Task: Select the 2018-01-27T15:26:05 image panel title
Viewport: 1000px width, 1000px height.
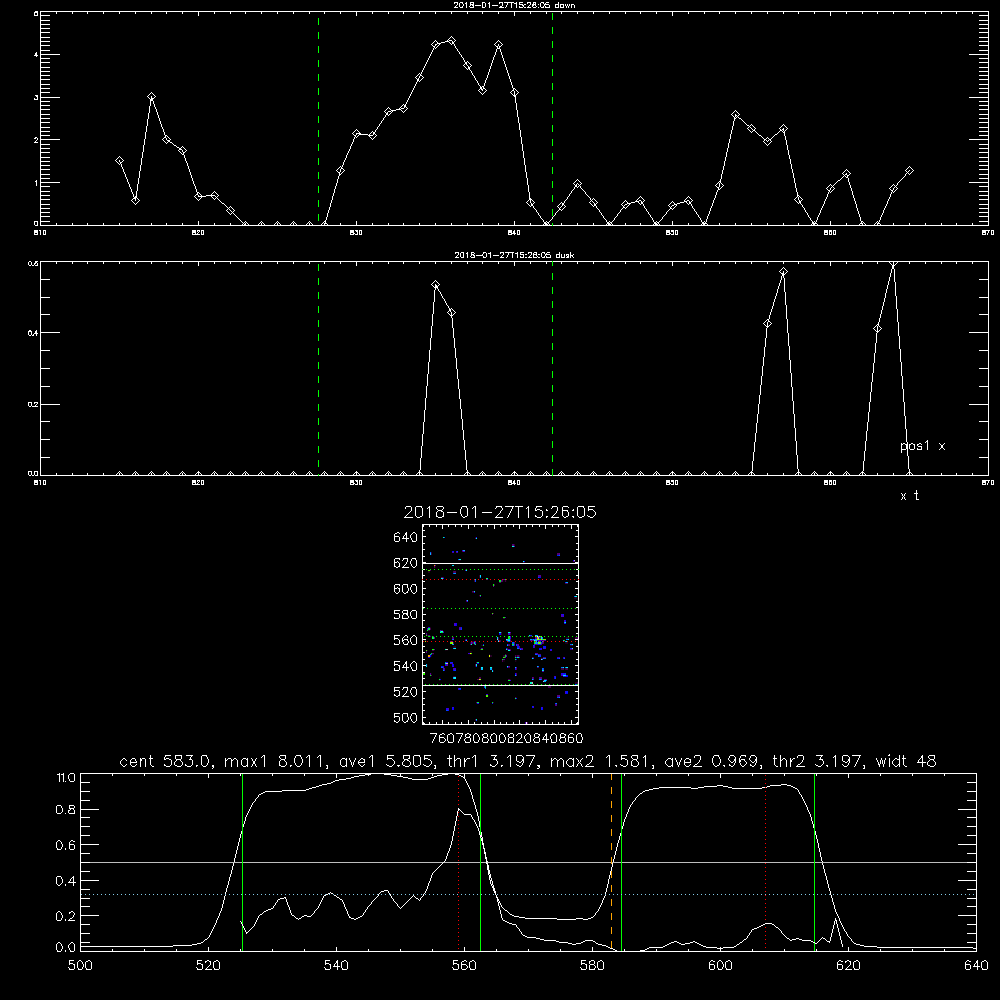Action: pyautogui.click(x=500, y=512)
